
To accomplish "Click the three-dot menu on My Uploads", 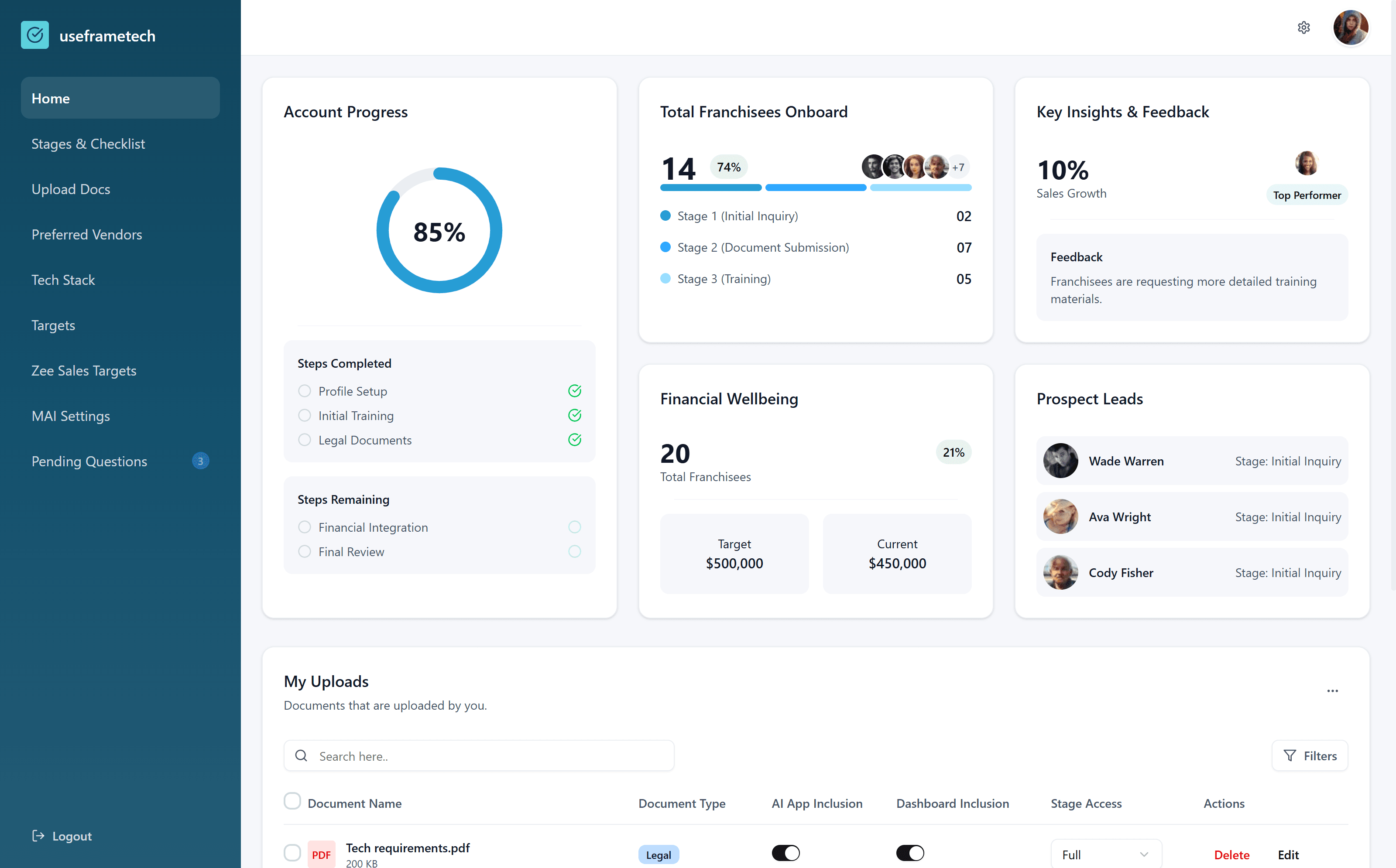I will coord(1333,691).
